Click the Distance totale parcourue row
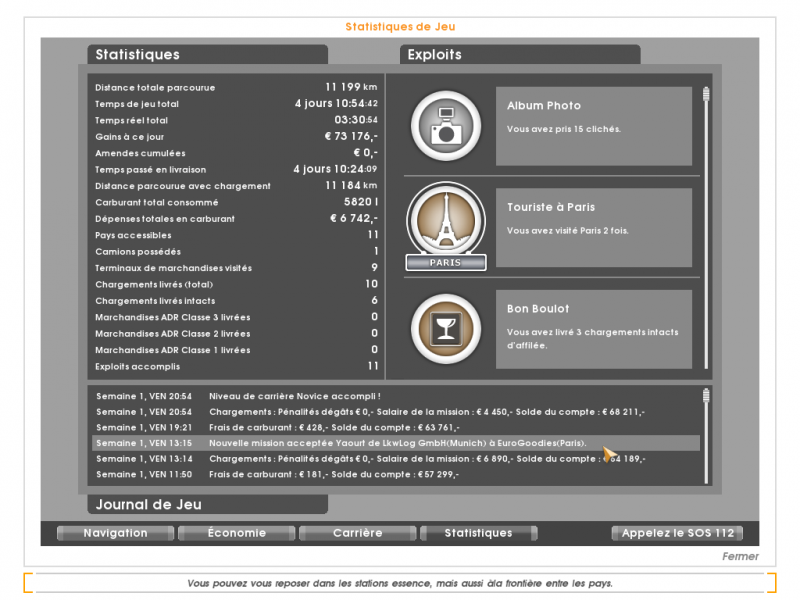The height and width of the screenshot is (600, 800). click(236, 87)
